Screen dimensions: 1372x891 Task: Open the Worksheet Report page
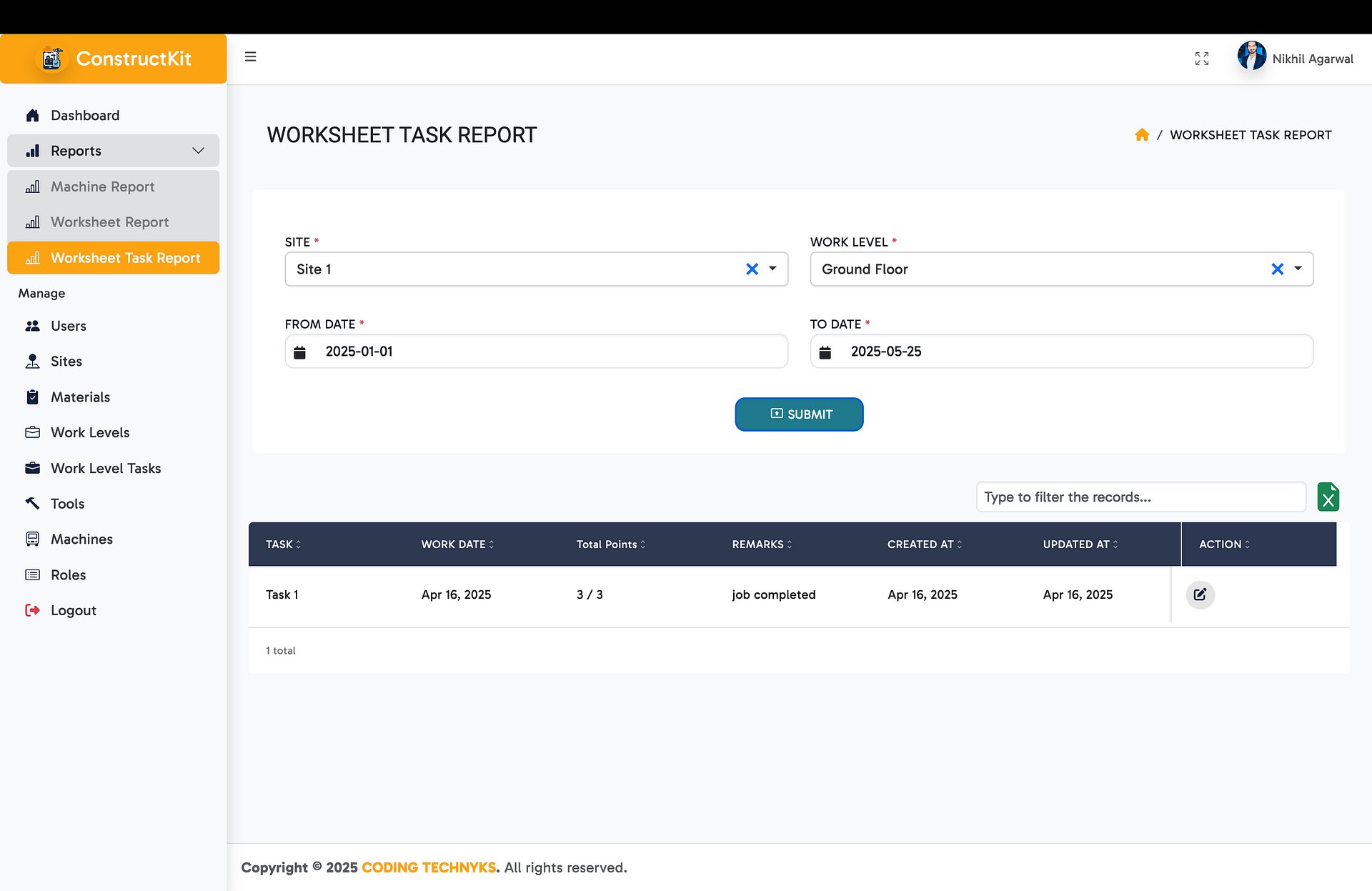click(x=113, y=222)
